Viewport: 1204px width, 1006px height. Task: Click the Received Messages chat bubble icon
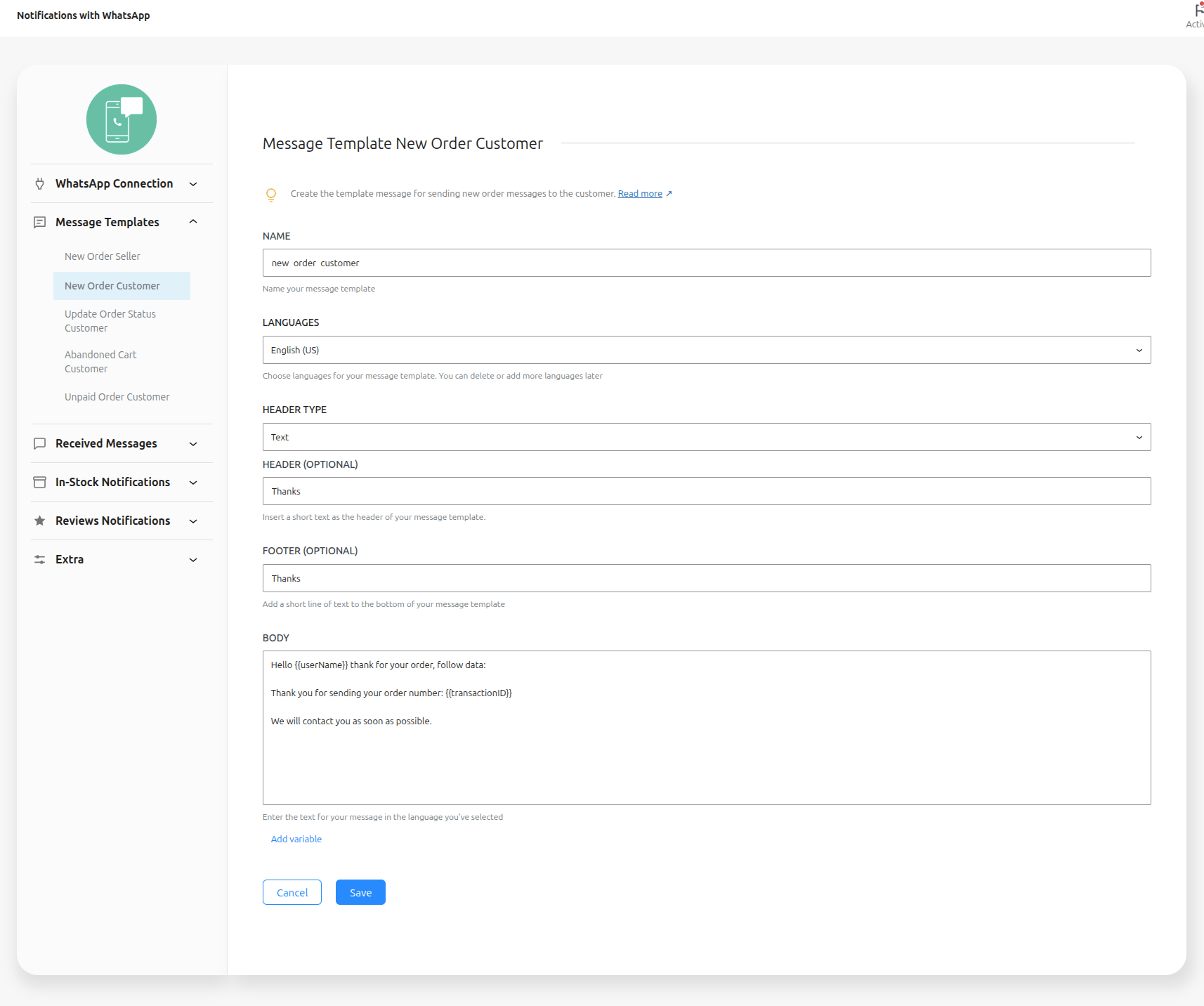(x=40, y=444)
